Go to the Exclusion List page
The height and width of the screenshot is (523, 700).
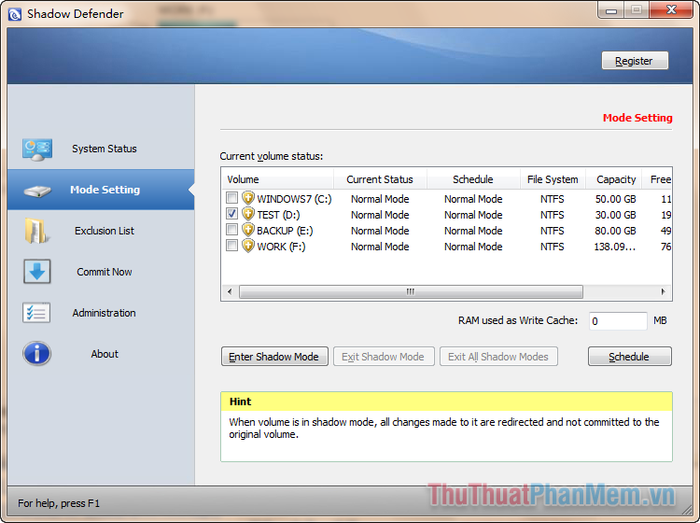[x=101, y=231]
